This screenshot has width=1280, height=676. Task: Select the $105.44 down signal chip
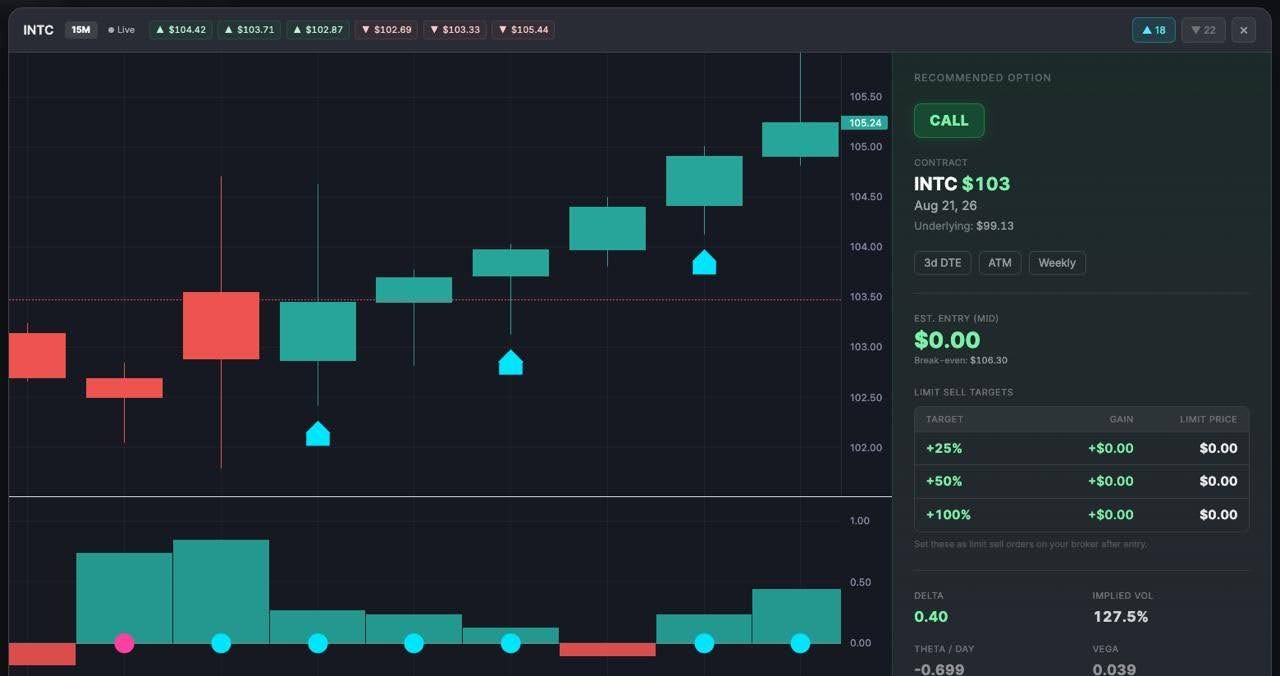pyautogui.click(x=523, y=30)
